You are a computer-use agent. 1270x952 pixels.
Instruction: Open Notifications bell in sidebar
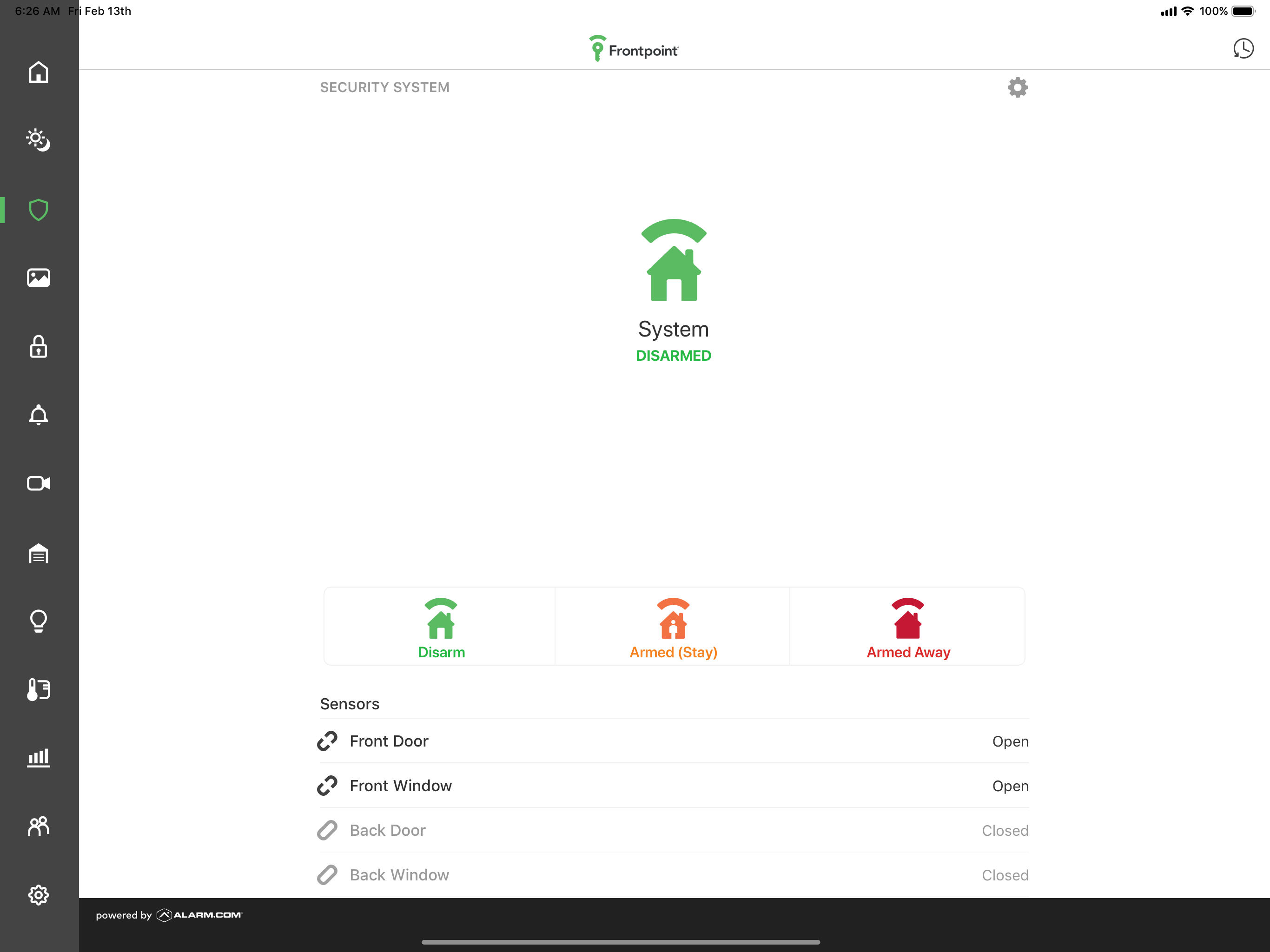pos(39,415)
